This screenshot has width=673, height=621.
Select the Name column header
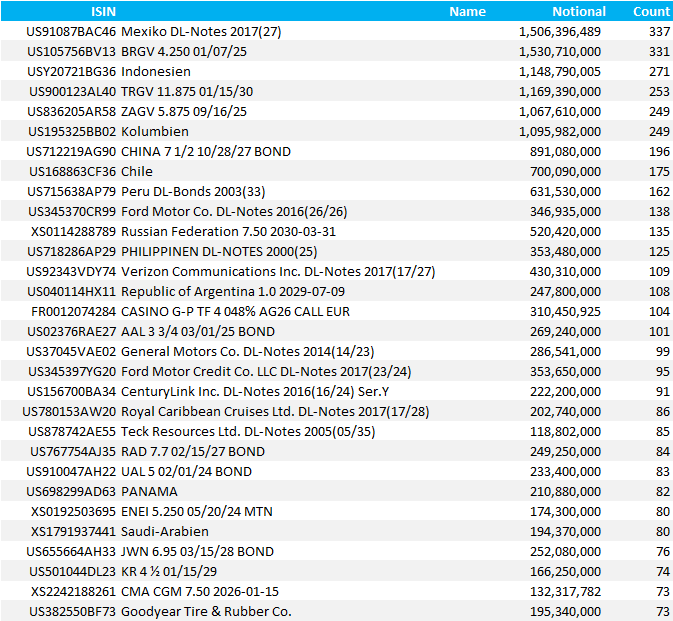click(x=467, y=12)
